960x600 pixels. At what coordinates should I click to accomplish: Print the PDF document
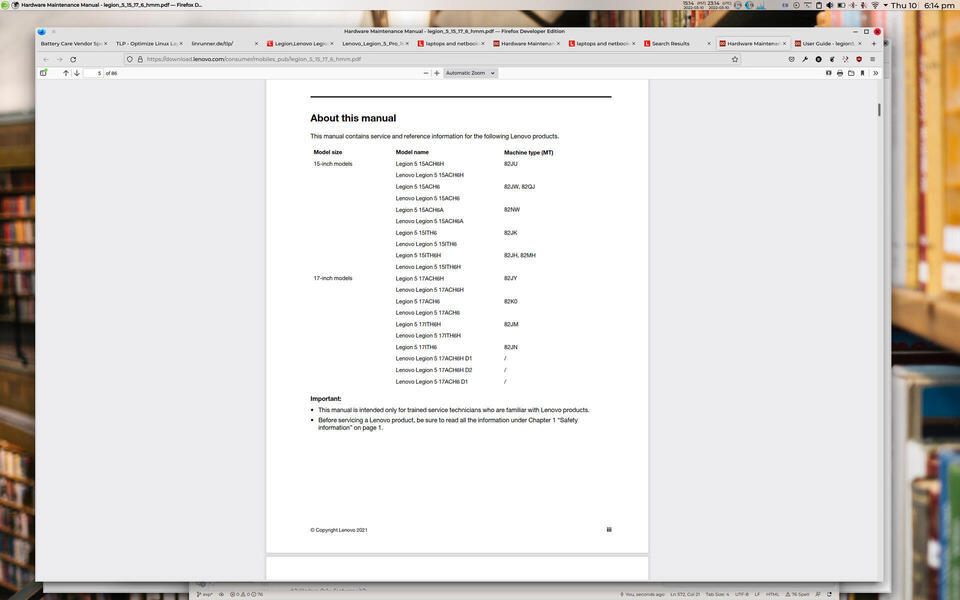point(839,73)
